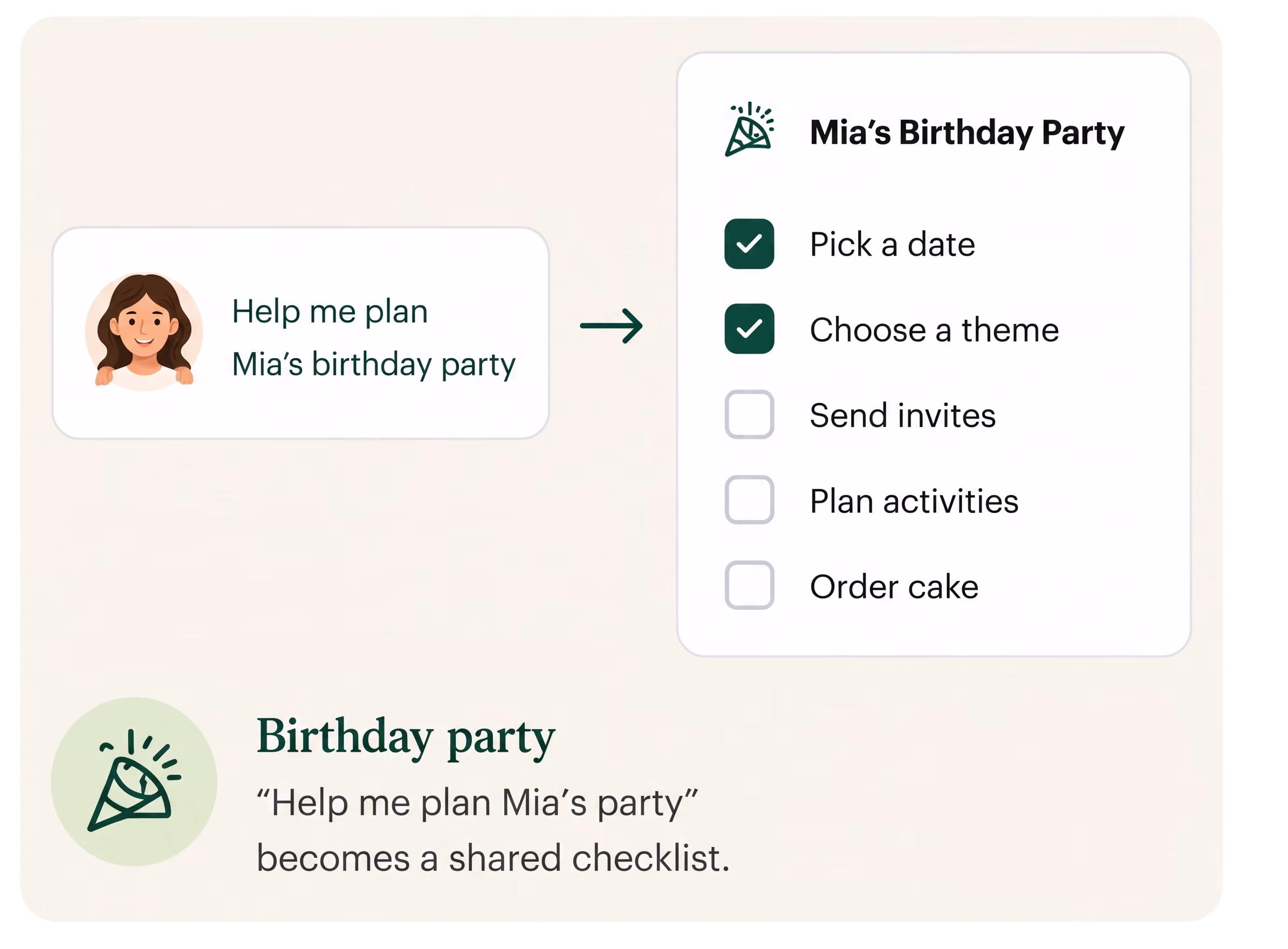Click the Mia's birthday party message line
The height and width of the screenshot is (949, 1288).
point(373,365)
